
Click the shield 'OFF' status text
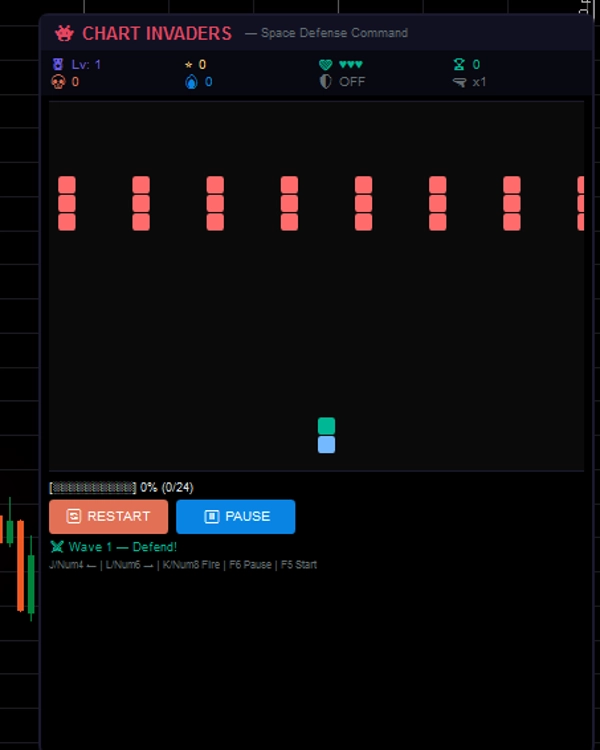(352, 82)
